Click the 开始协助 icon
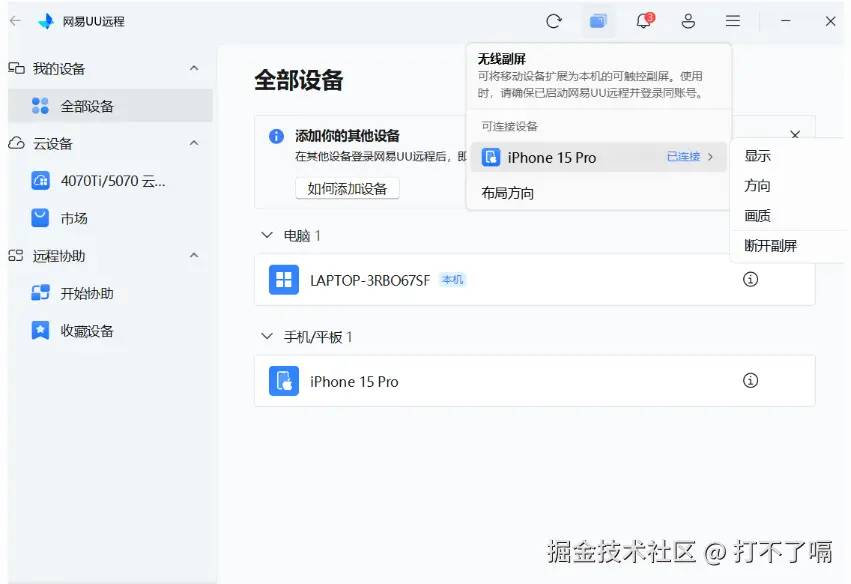The image size is (851, 584). 40,293
